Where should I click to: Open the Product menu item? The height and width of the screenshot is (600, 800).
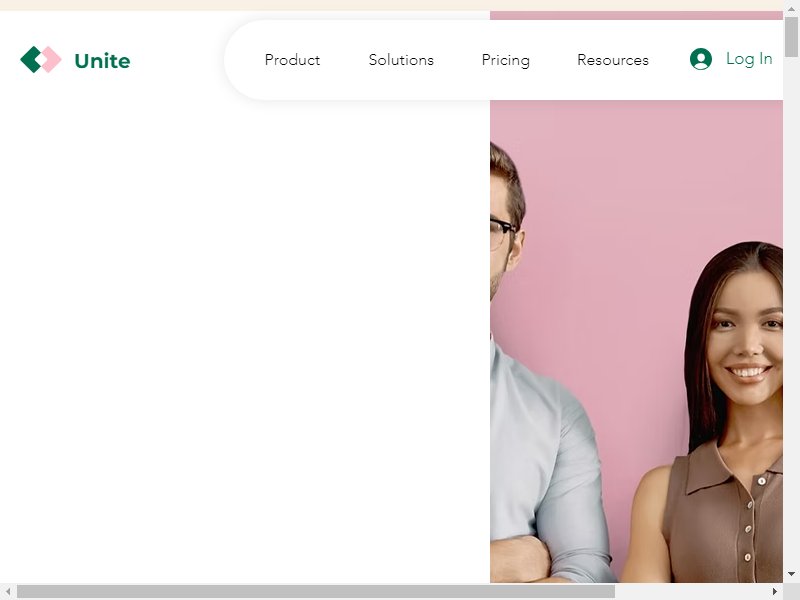tap(292, 60)
